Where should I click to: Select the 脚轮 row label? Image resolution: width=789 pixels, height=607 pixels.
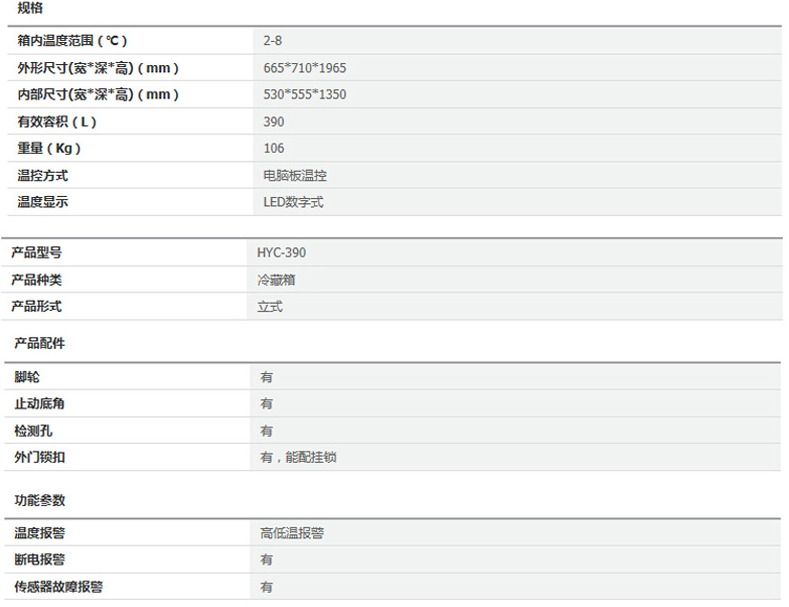click(x=28, y=377)
